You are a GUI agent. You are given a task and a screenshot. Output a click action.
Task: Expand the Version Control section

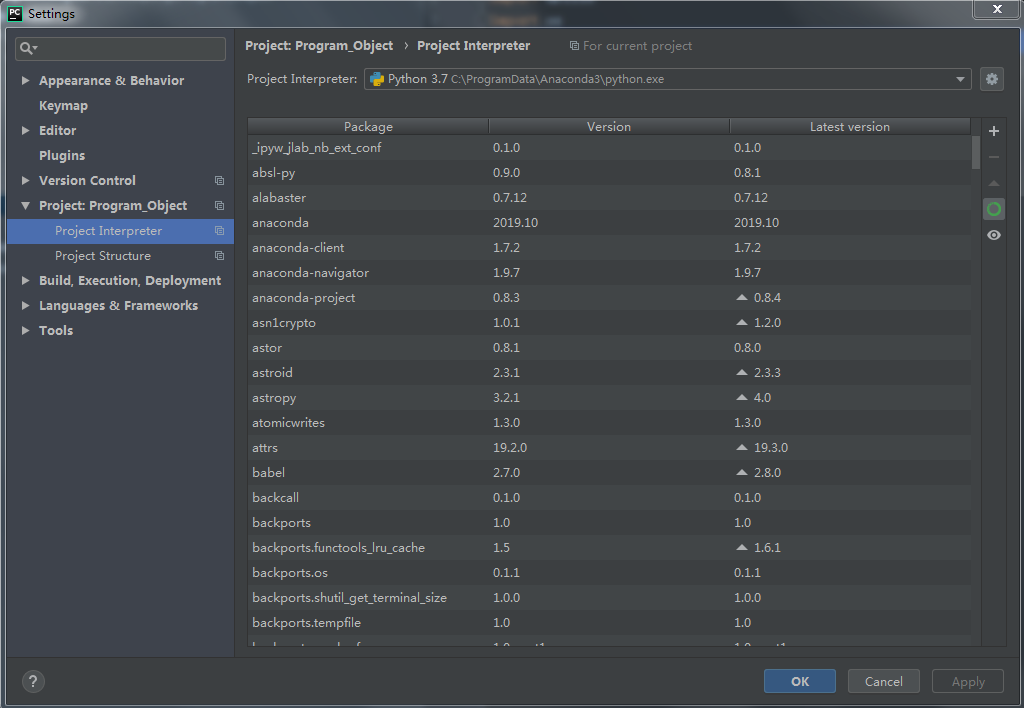click(25, 180)
